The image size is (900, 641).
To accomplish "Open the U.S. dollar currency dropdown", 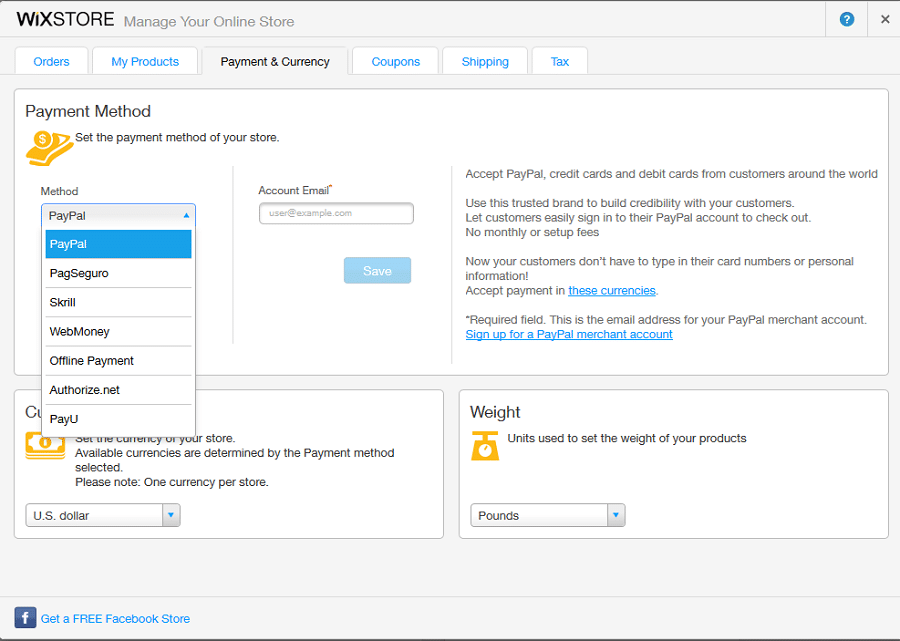I will pyautogui.click(x=103, y=515).
